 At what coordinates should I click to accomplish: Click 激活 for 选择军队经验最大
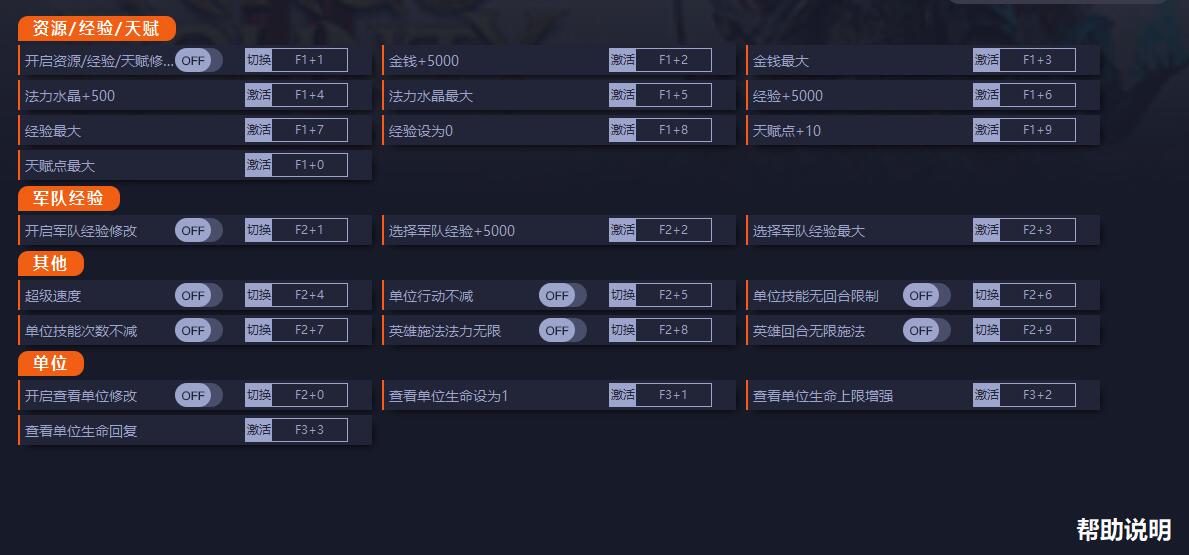[987, 230]
